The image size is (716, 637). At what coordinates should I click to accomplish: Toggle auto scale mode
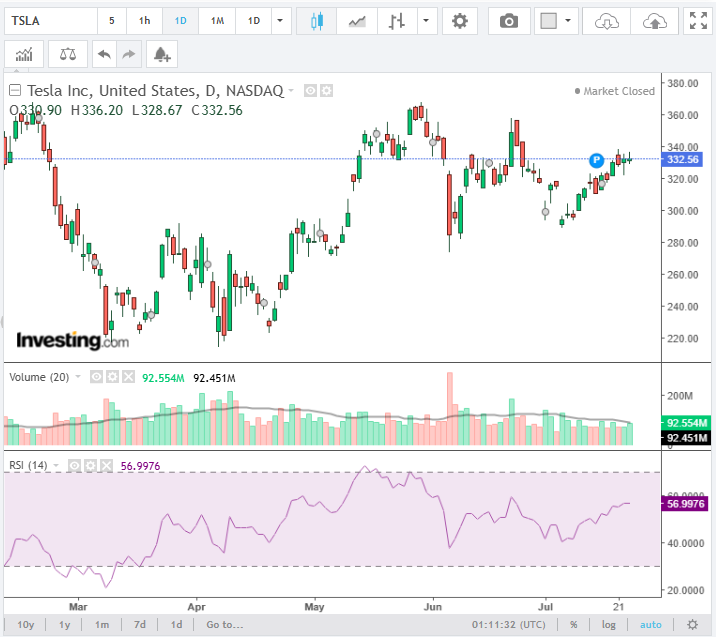point(651,624)
